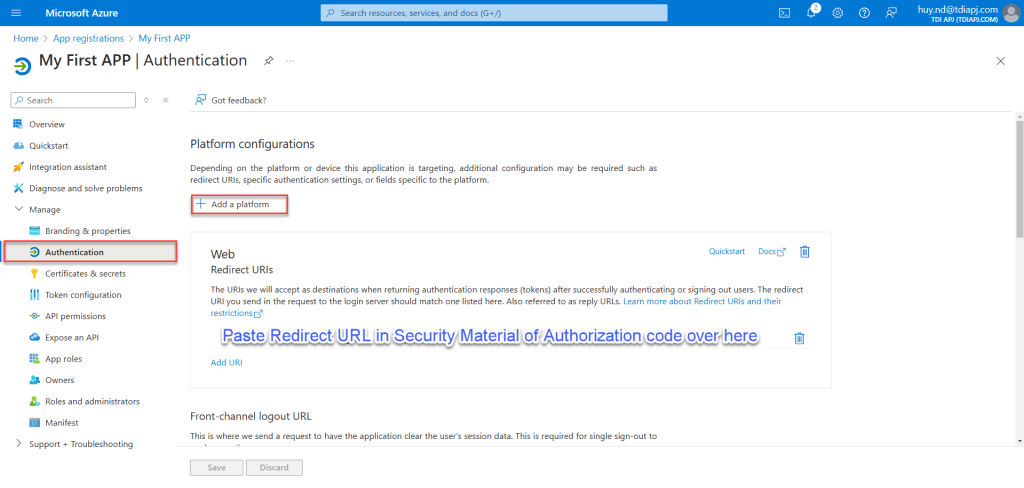Delete the Web platform configuration
1024x488 pixels.
point(805,252)
